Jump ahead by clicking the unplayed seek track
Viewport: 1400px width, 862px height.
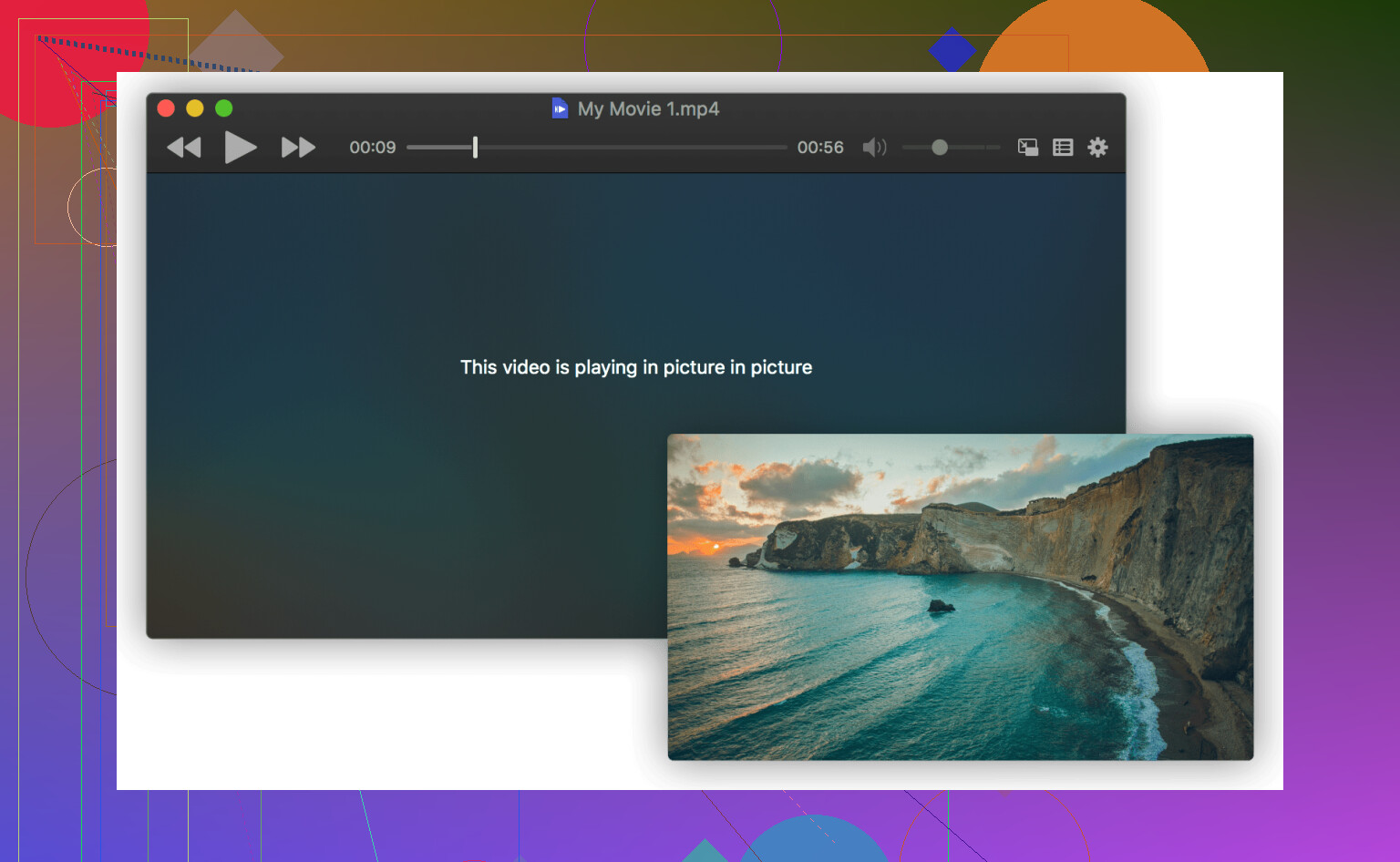(638, 148)
